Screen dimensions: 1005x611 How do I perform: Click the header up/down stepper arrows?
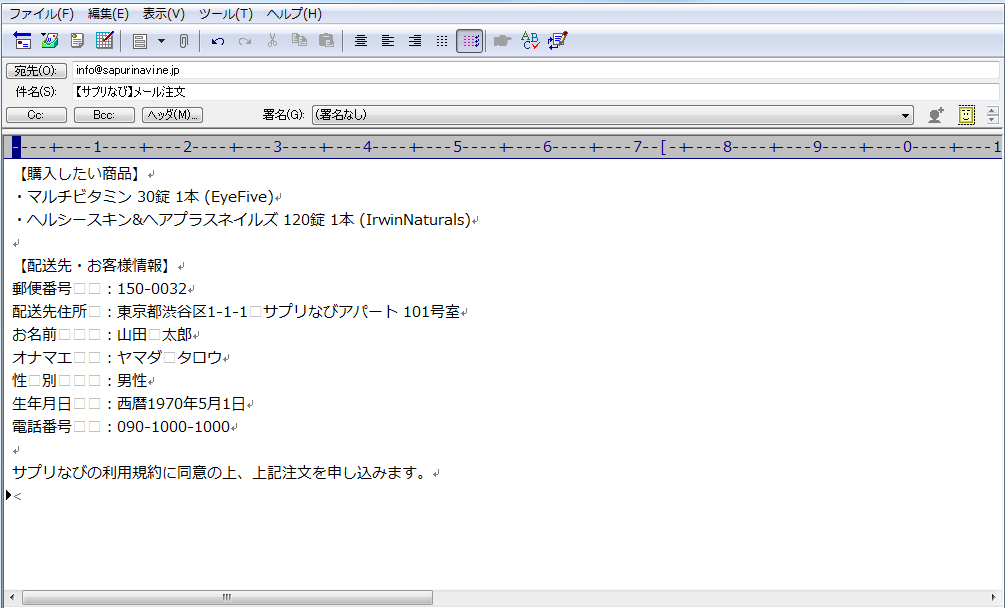point(992,115)
